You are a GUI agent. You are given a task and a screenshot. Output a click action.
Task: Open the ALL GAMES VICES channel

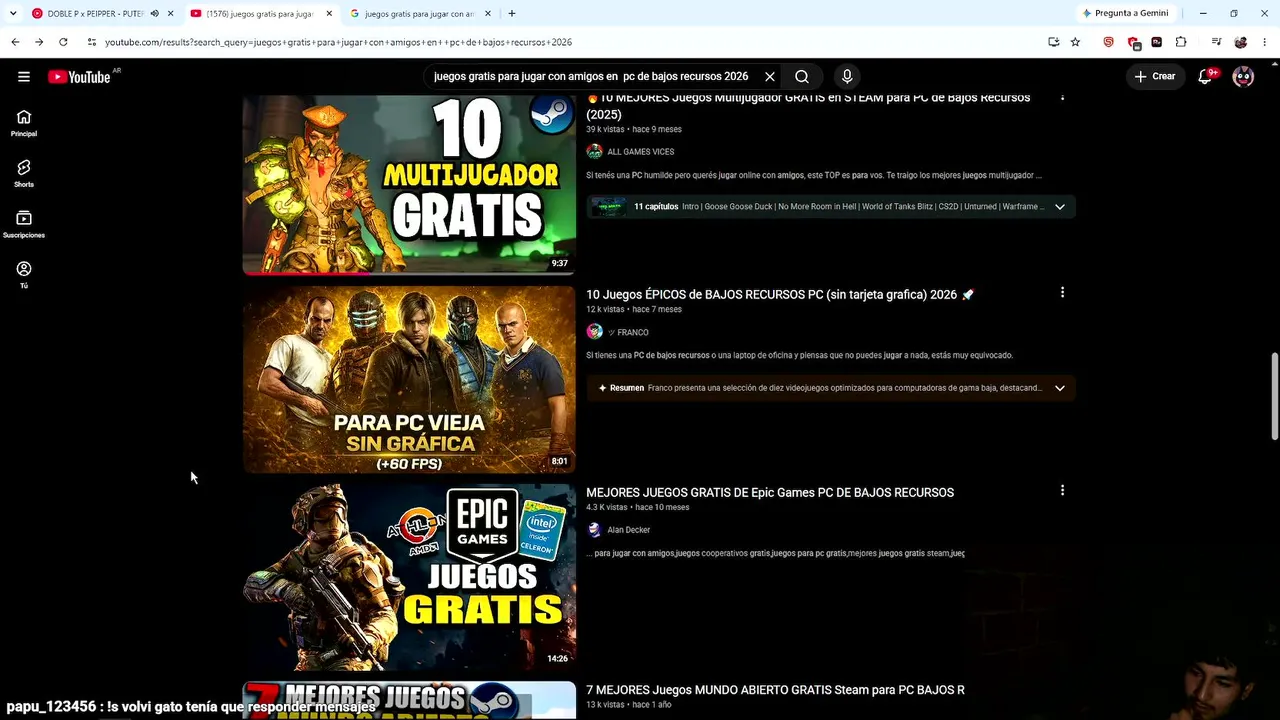[641, 152]
